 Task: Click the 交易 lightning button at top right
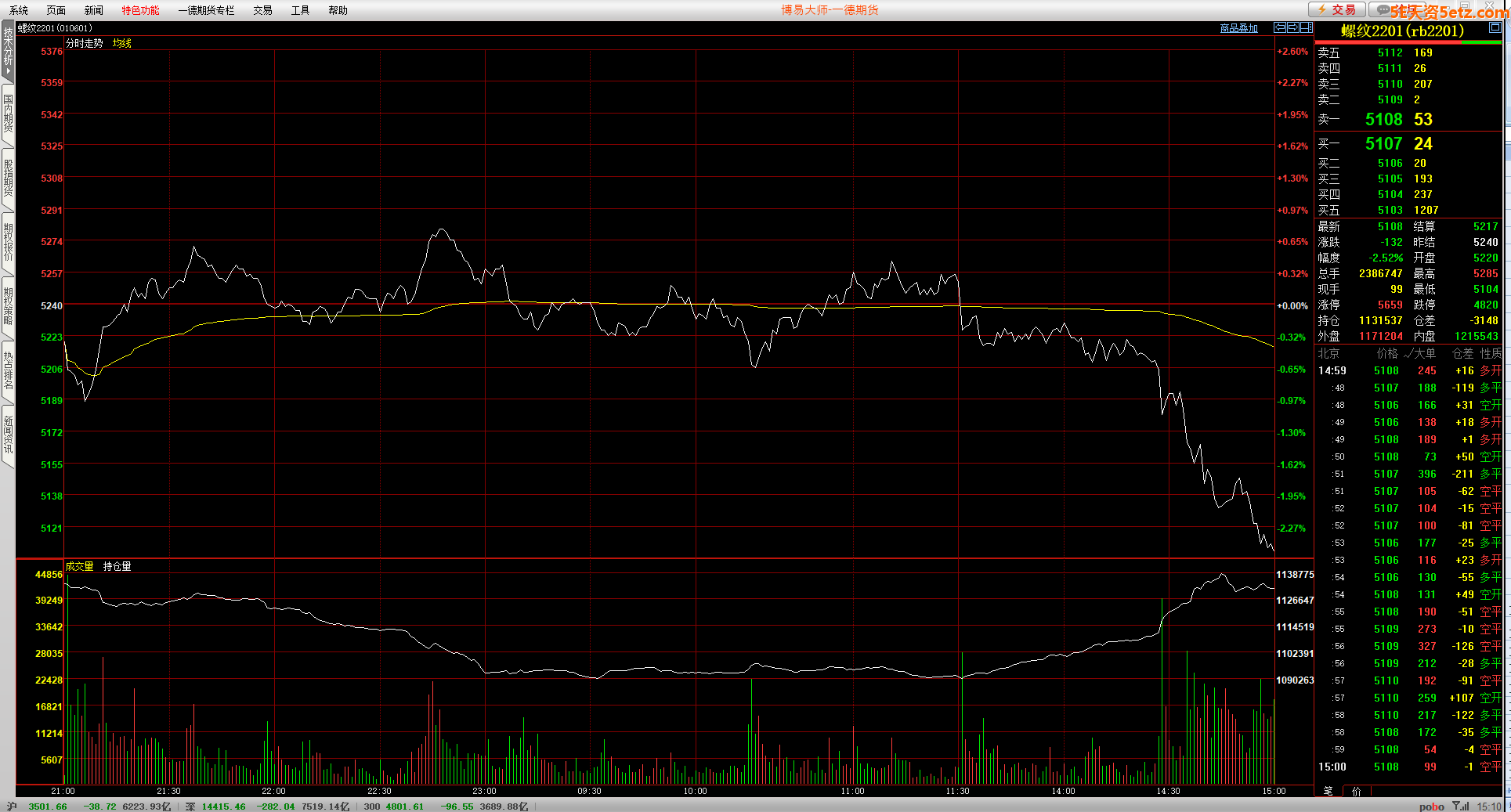[x=1337, y=9]
